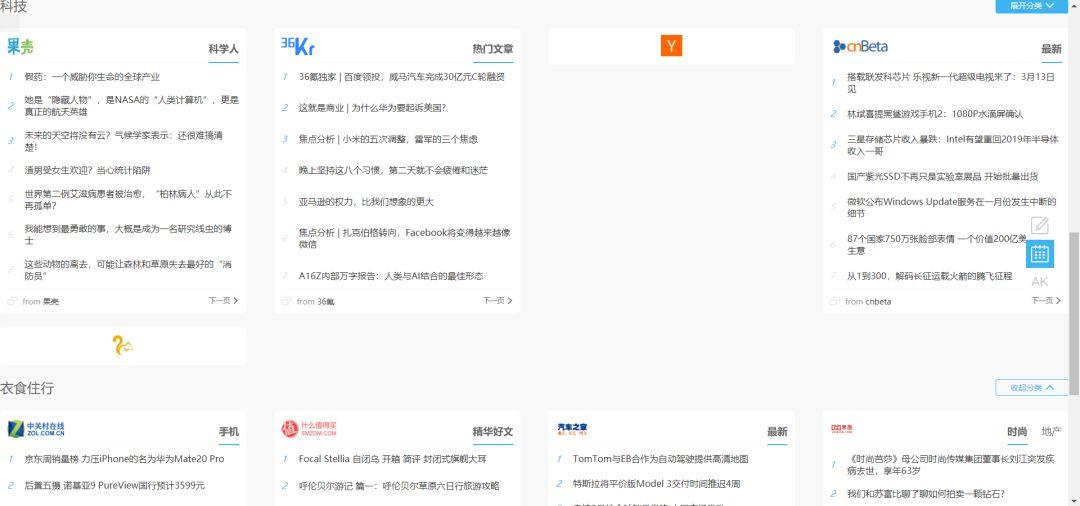Image resolution: width=1080 pixels, height=506 pixels.
Task: Open article 这些动物的离去 消防员
Action: (128, 270)
